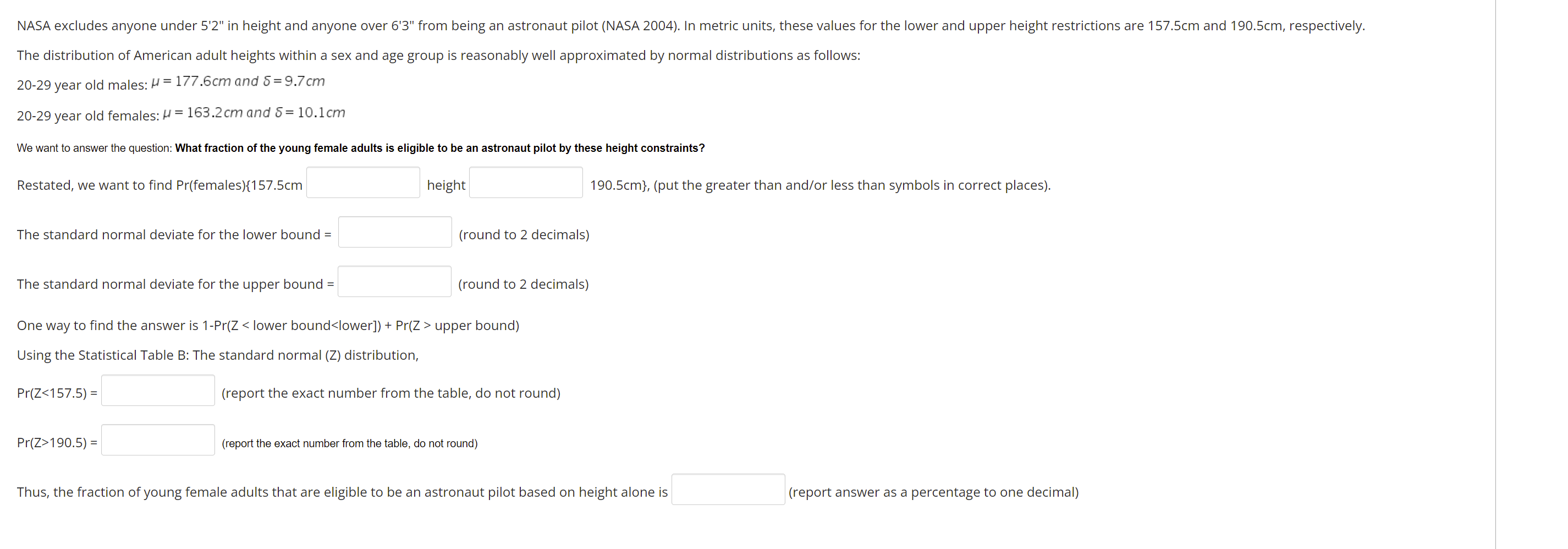
Task: Select the eligible fraction percentage answer field
Action: click(728, 490)
